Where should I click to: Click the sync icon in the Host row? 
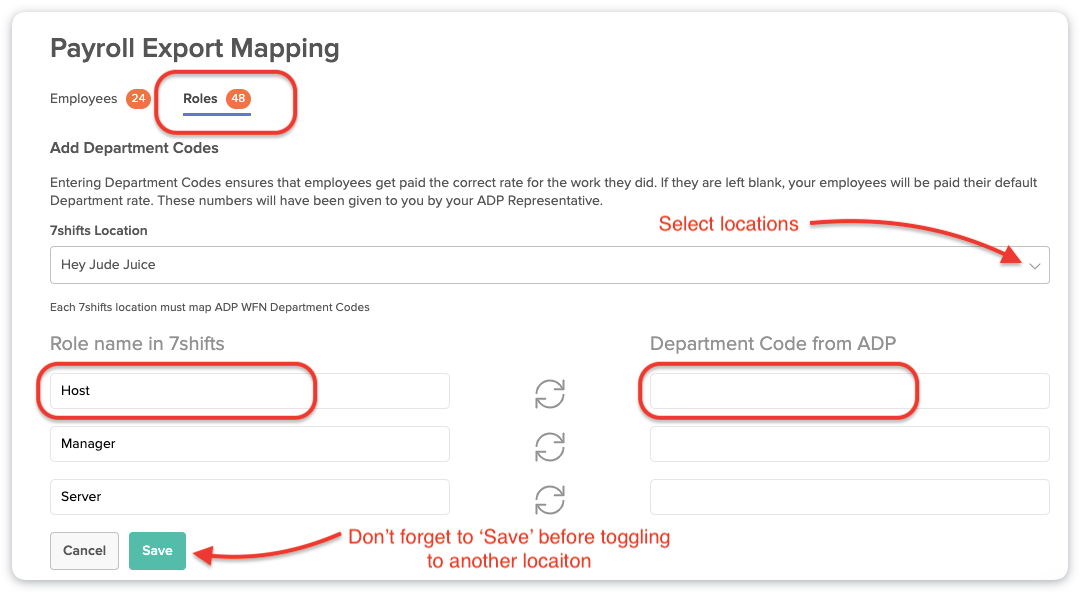550,392
